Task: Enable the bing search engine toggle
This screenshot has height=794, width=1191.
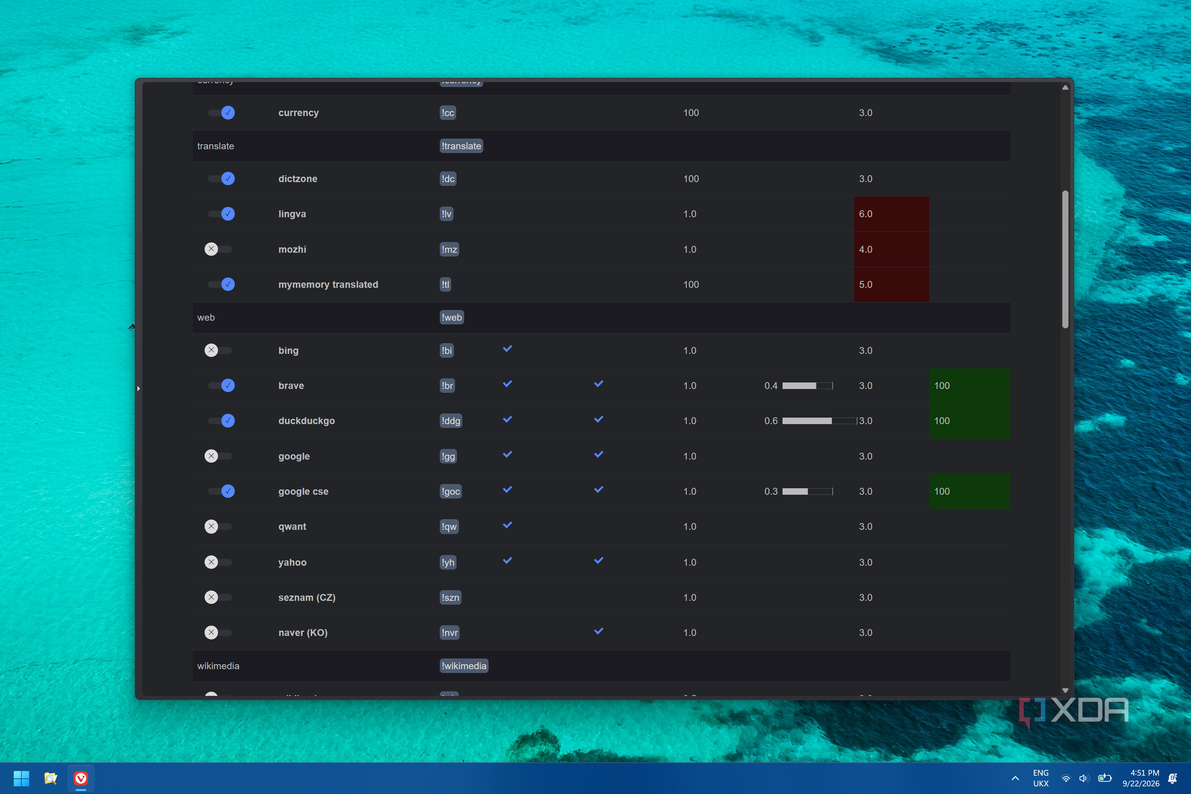Action: pos(218,350)
